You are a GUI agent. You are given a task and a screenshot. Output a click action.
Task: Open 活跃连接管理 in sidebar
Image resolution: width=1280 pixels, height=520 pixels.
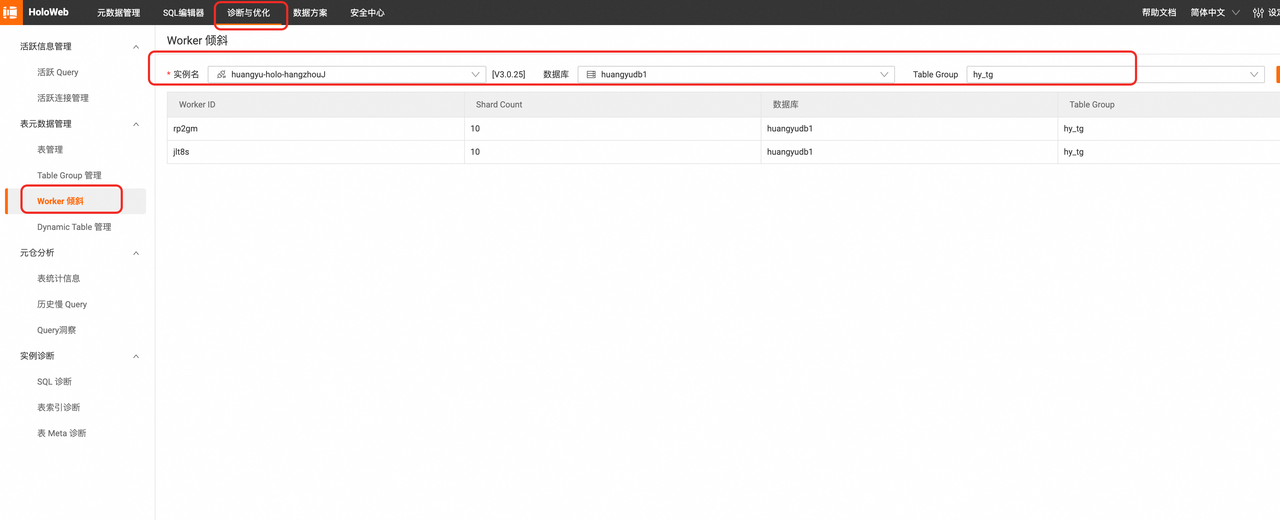(x=63, y=98)
